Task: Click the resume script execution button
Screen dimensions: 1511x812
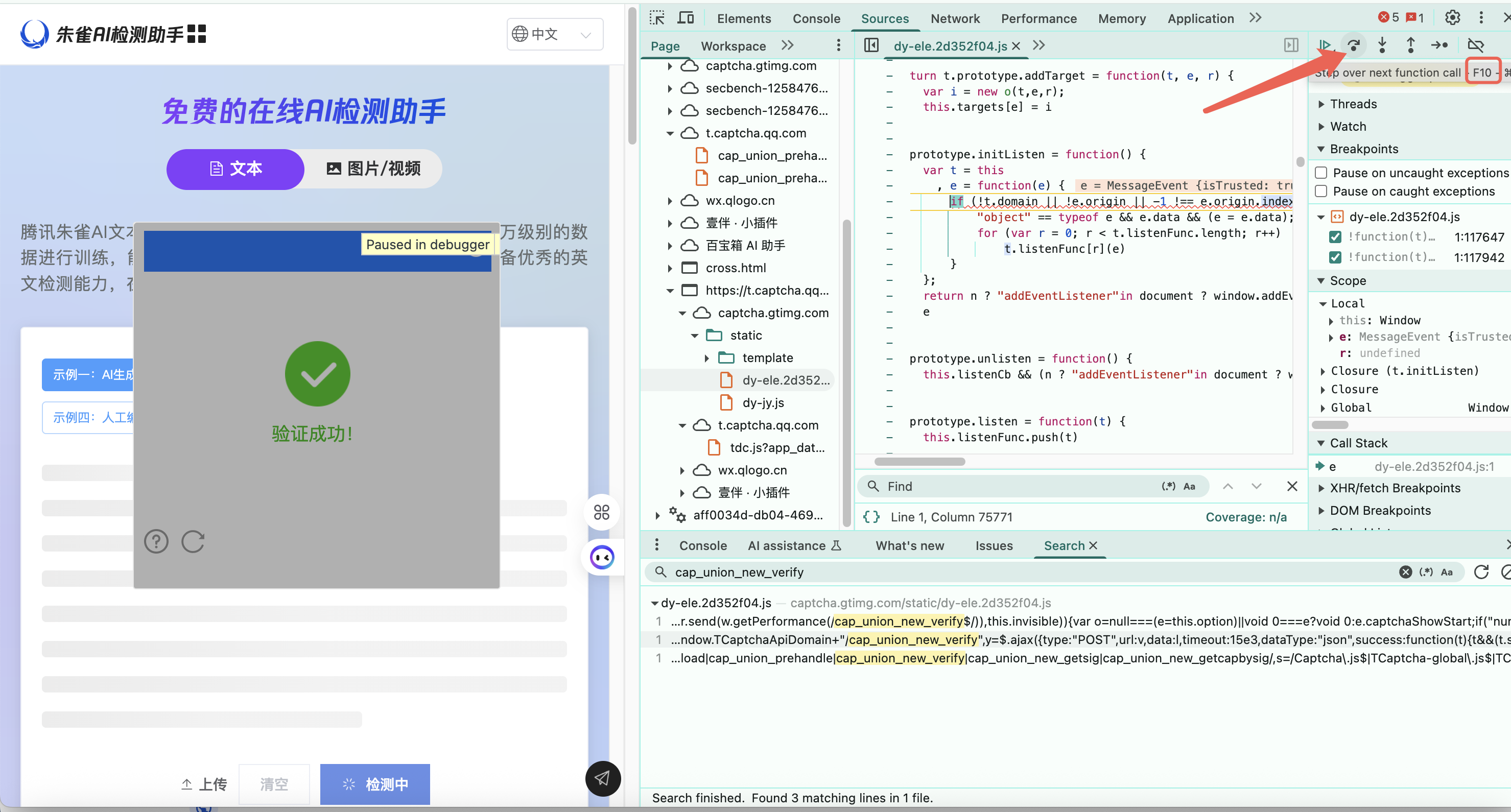Action: tap(1325, 45)
